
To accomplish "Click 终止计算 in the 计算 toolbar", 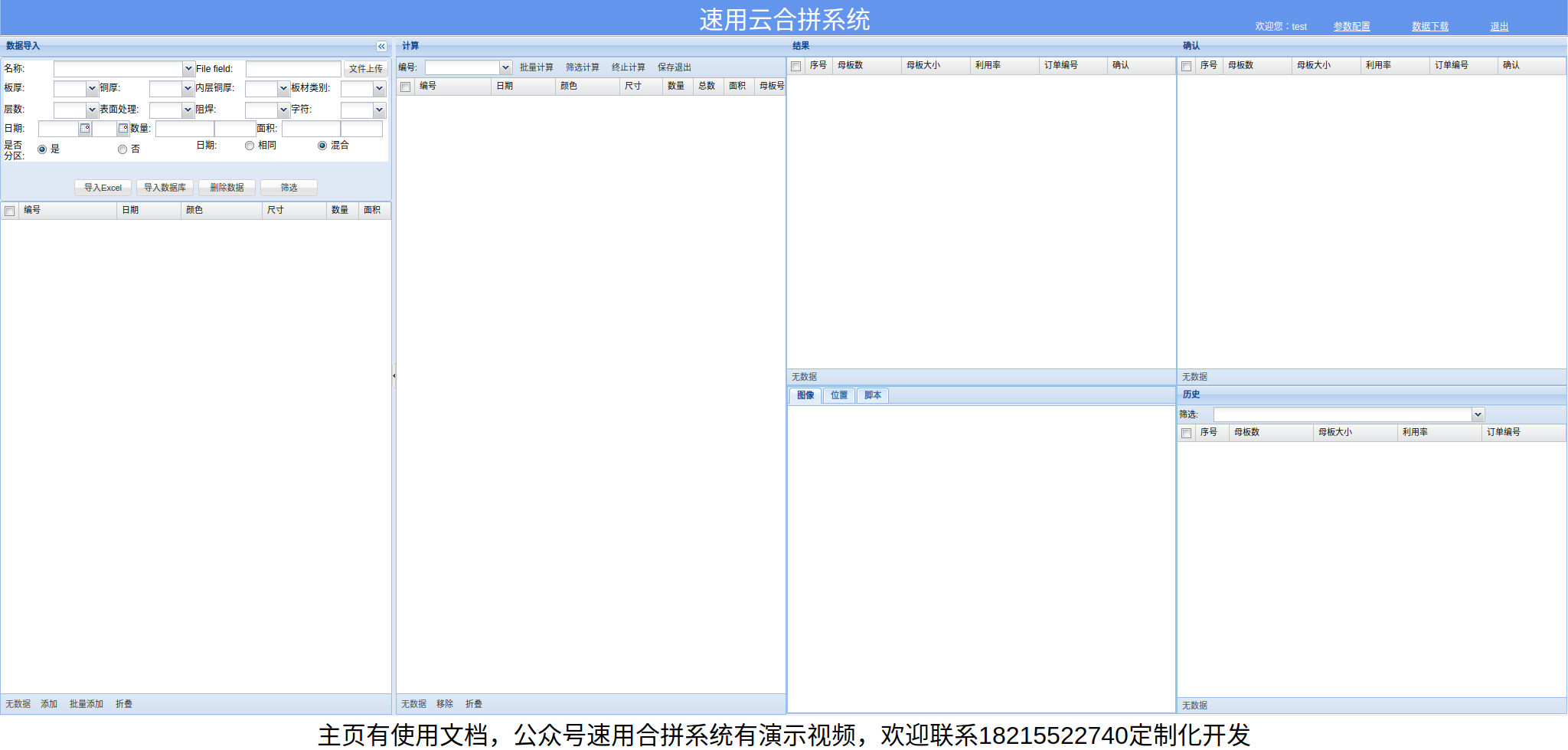I will [629, 68].
